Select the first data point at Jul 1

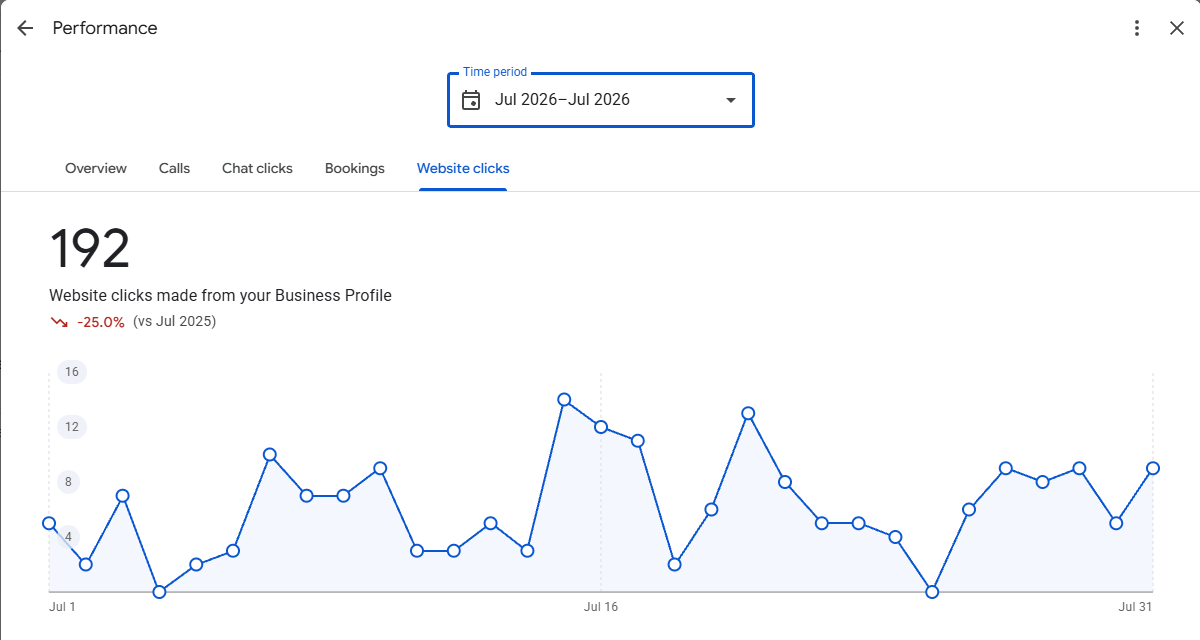coord(49,523)
